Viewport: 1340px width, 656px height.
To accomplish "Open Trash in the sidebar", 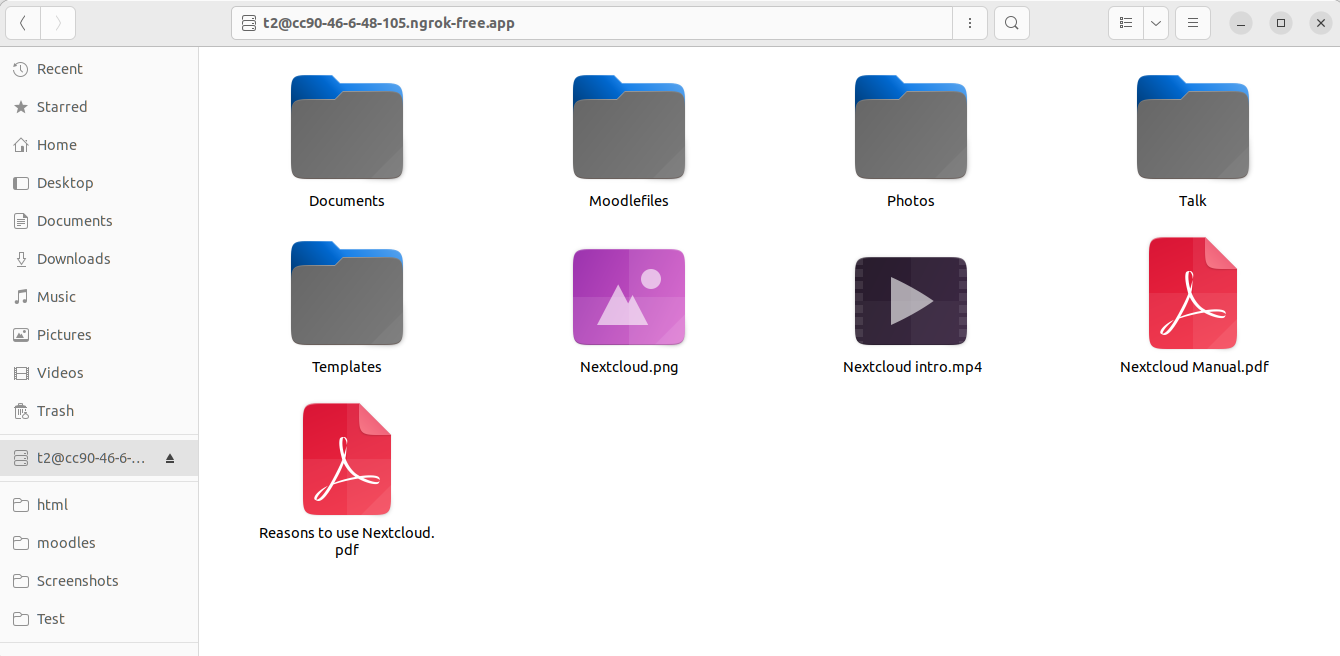I will [99, 411].
